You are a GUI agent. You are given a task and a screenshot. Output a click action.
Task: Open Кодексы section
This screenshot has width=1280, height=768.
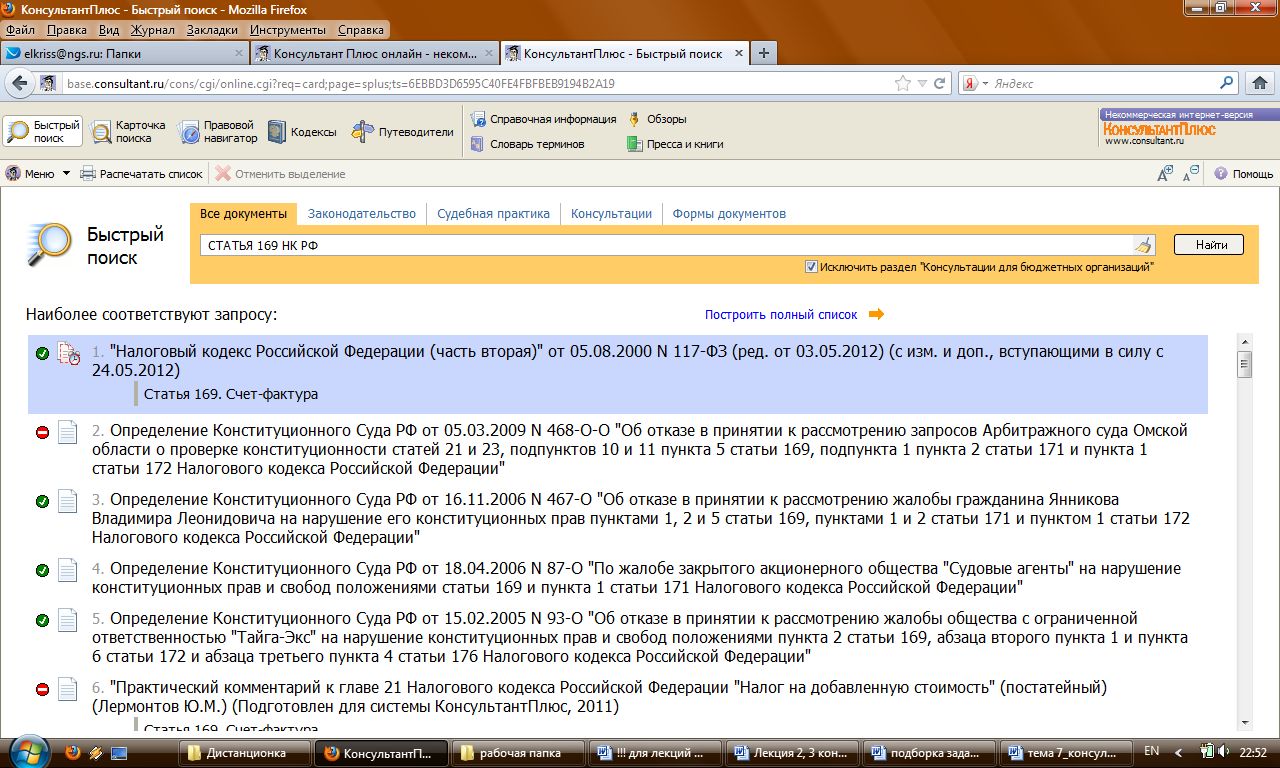point(303,131)
